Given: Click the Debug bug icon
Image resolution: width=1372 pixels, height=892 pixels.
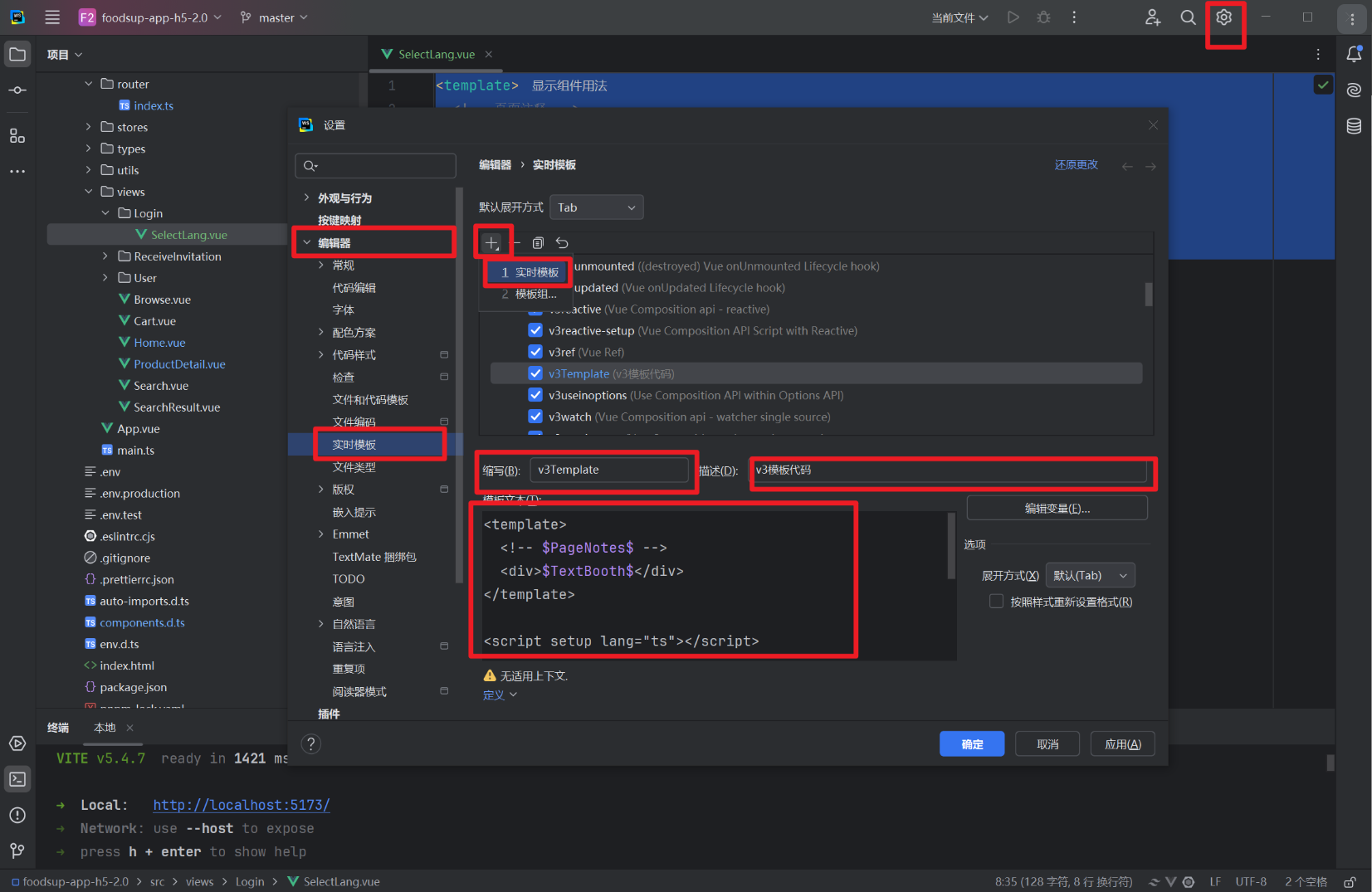Looking at the screenshot, I should 1044,17.
